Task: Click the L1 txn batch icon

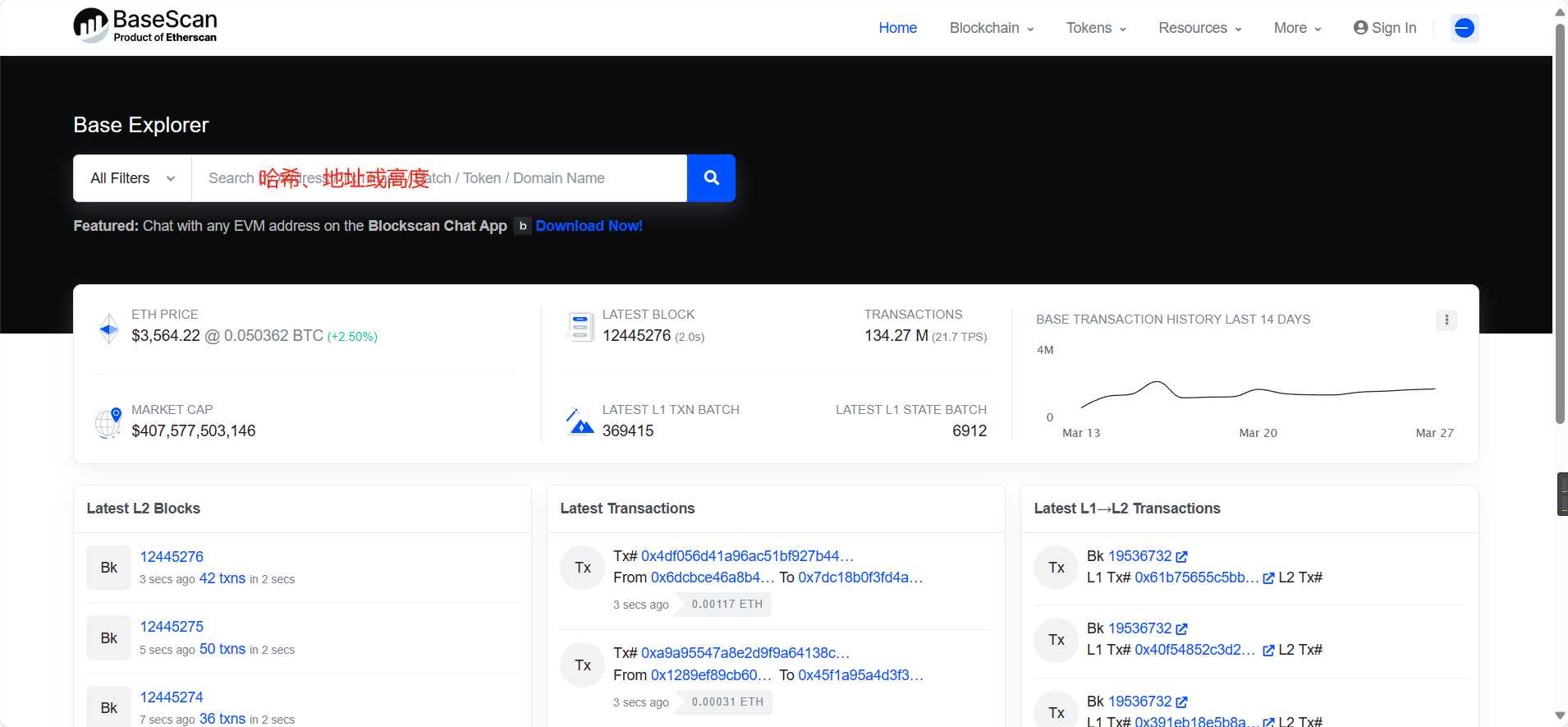Action: (x=580, y=421)
